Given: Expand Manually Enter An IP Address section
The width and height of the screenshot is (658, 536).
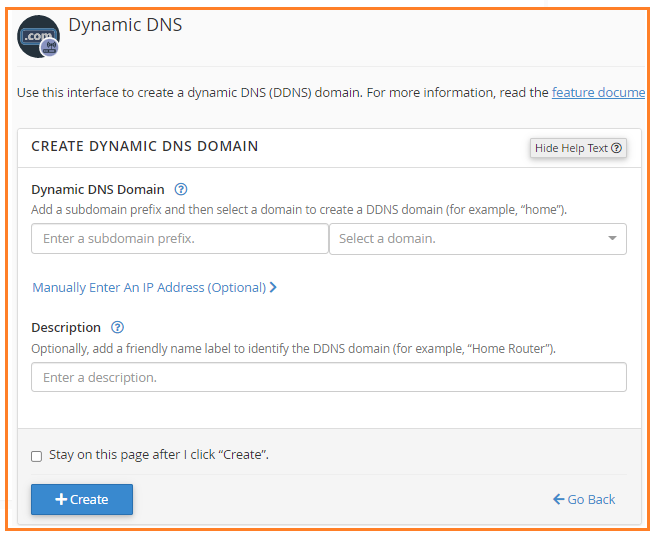Looking at the screenshot, I should [149, 287].
